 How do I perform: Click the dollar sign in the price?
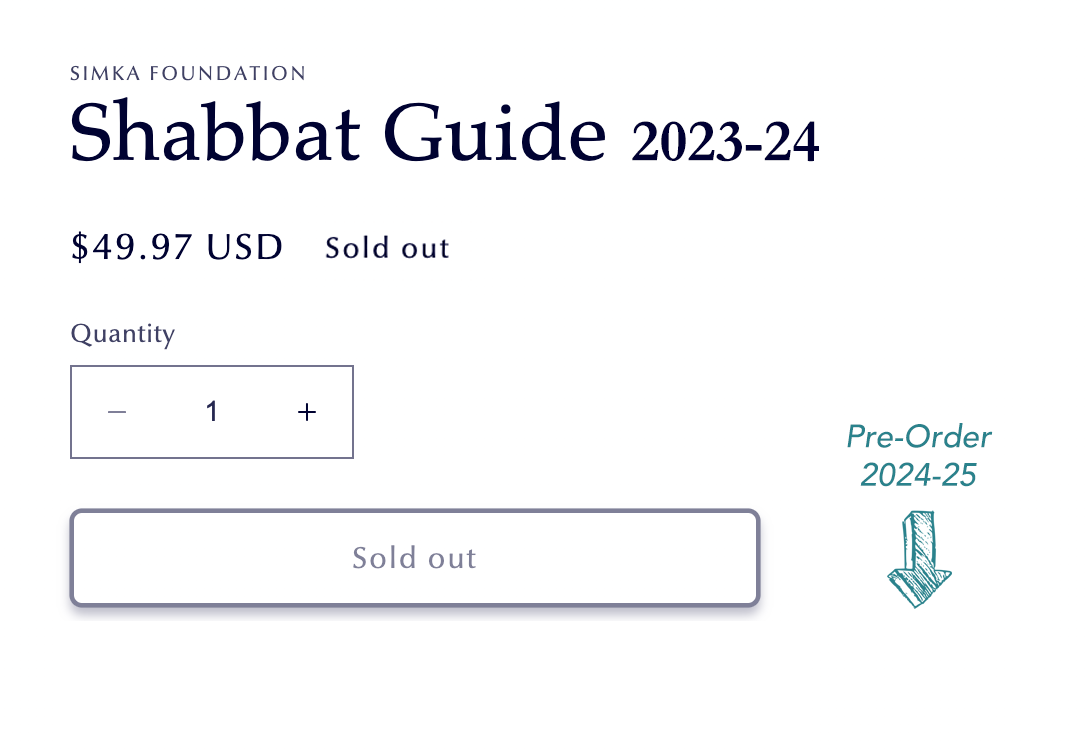tap(79, 247)
